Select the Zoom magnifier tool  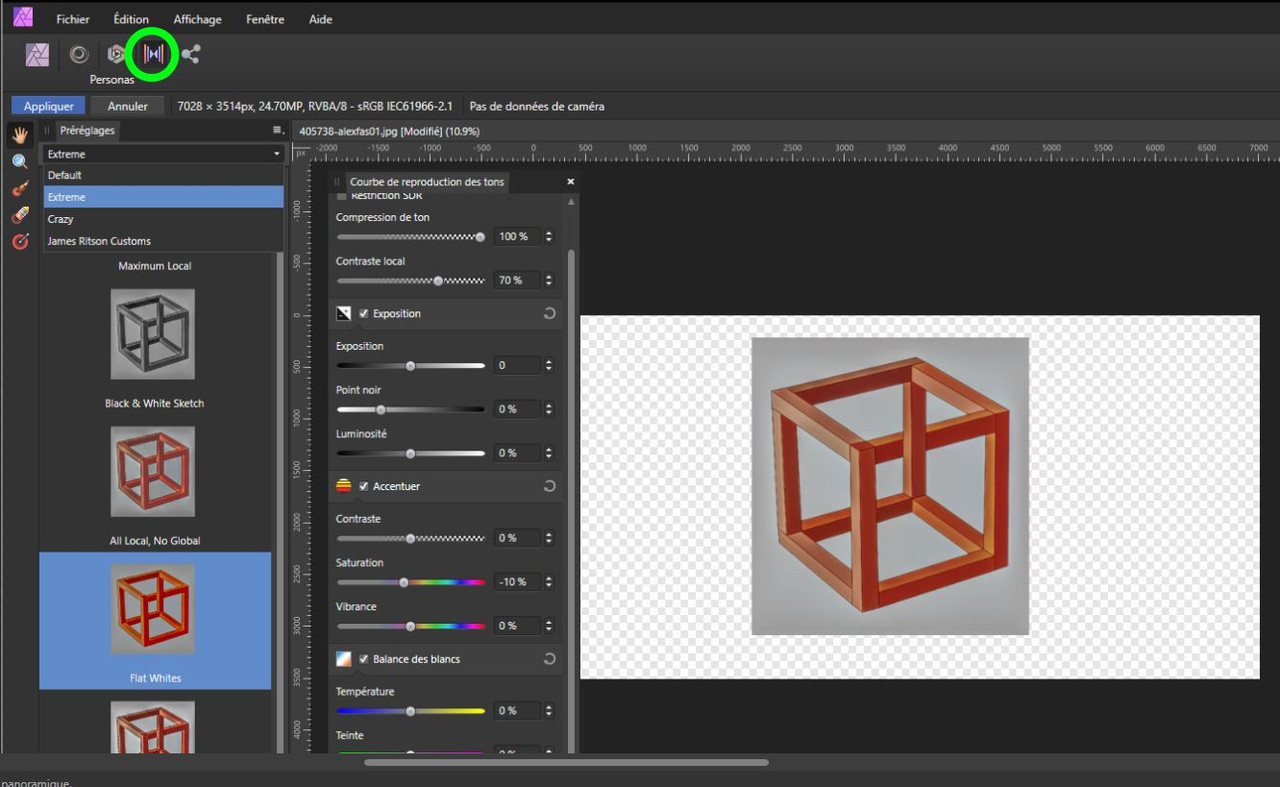[20, 161]
